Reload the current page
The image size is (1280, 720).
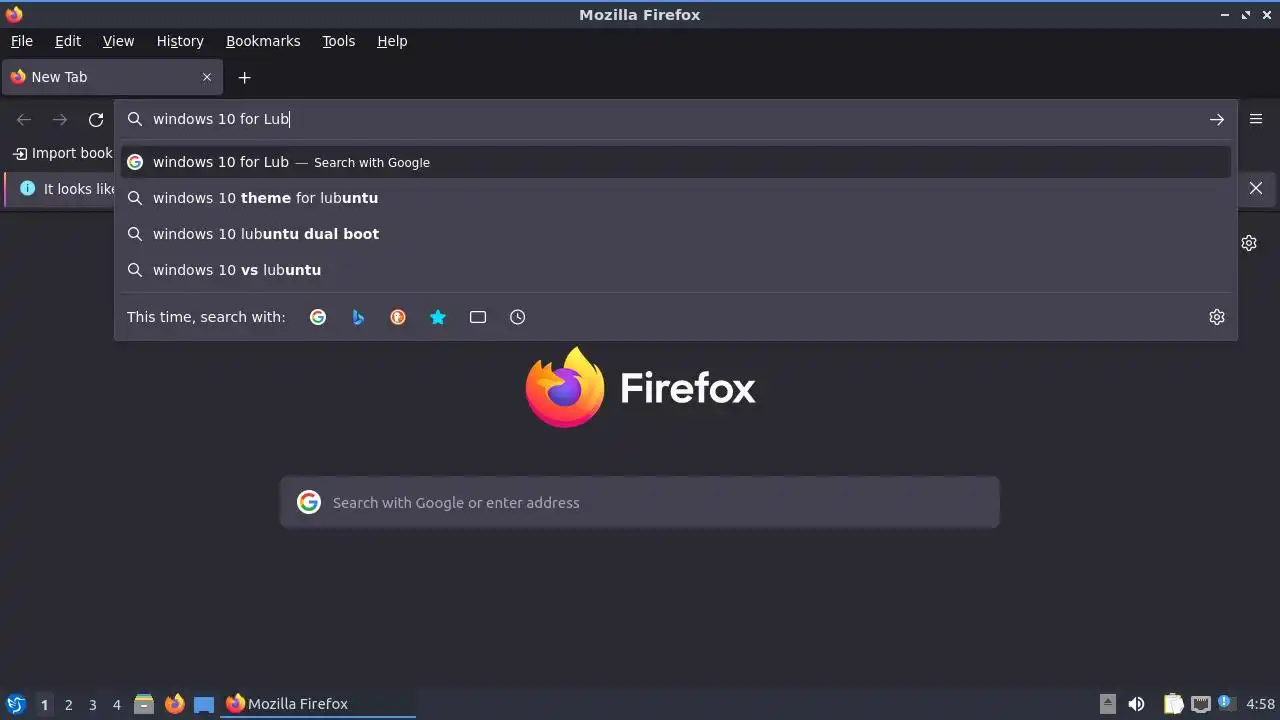click(96, 120)
